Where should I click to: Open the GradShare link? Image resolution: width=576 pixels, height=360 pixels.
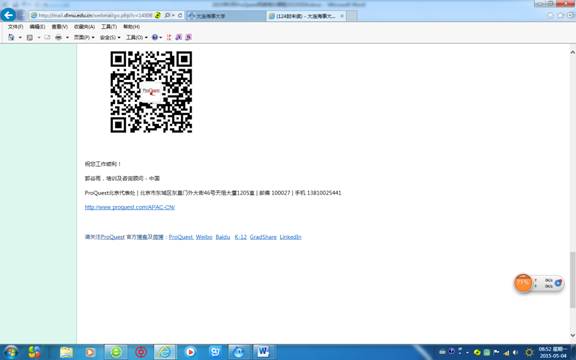click(x=263, y=237)
